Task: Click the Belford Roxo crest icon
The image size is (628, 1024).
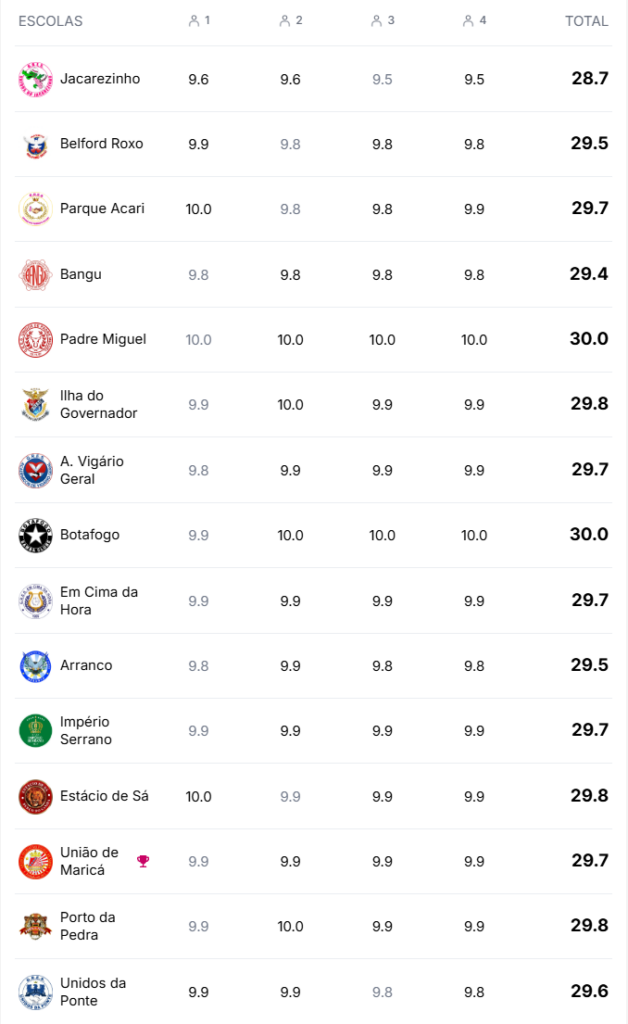Action: tap(35, 144)
